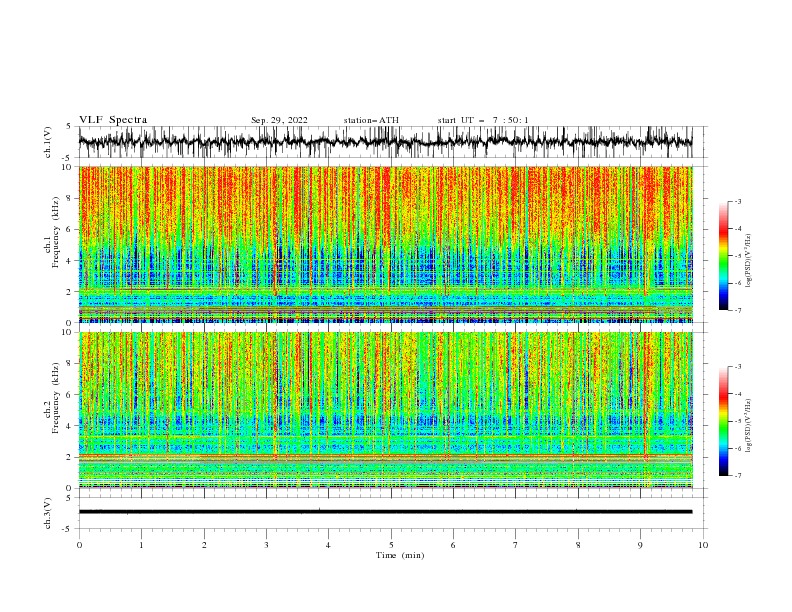
Task: Click the 'ch.3(V)' axis label
Action: point(48,513)
